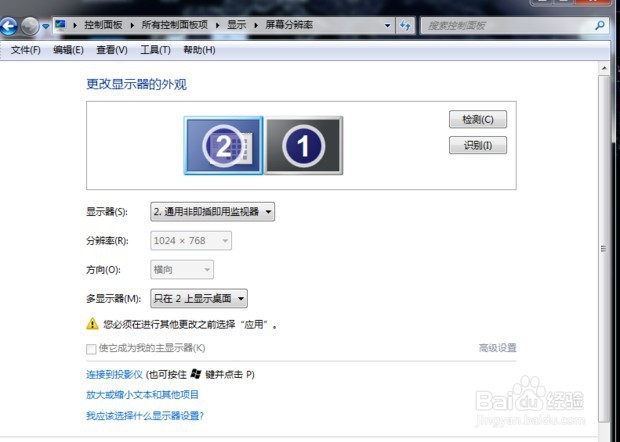Click the Forward navigation arrow button
Screen dimensions: 620x442
tap(30, 26)
